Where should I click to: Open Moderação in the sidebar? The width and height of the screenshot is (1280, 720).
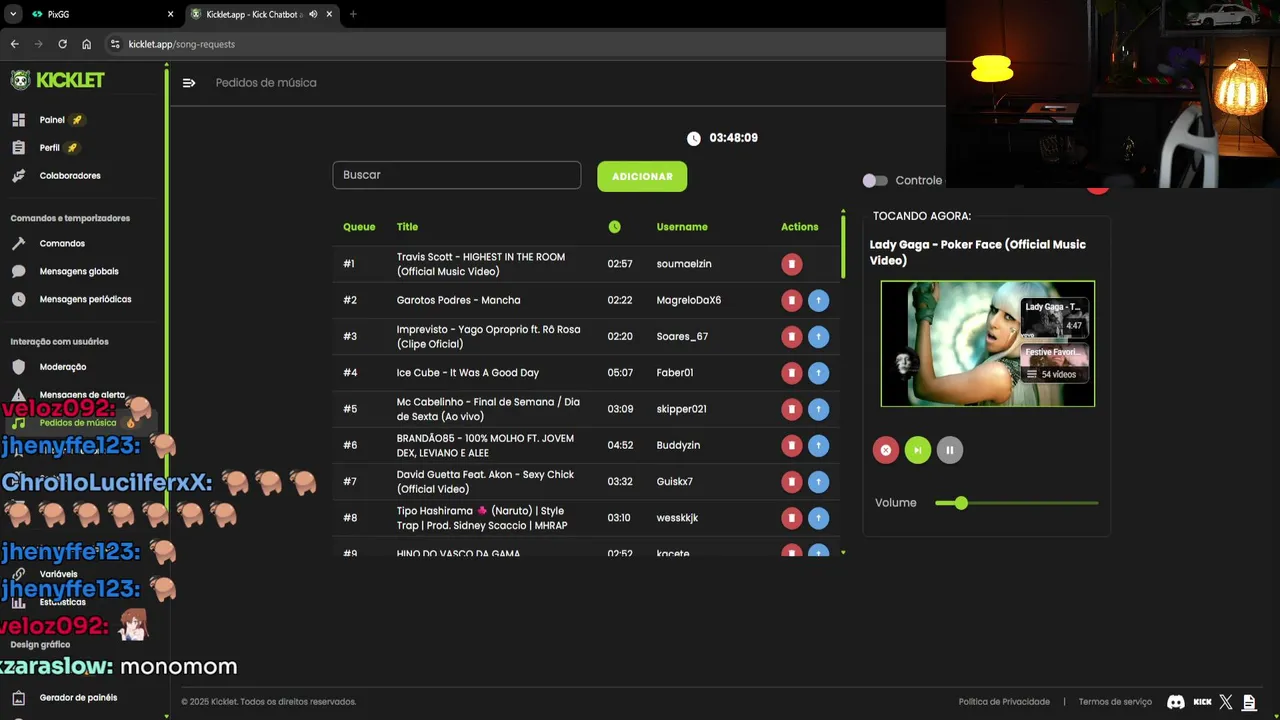(x=63, y=367)
